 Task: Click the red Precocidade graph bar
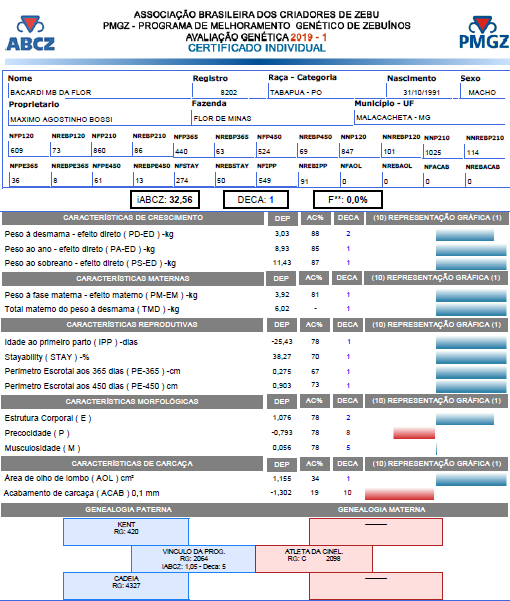click(x=414, y=434)
